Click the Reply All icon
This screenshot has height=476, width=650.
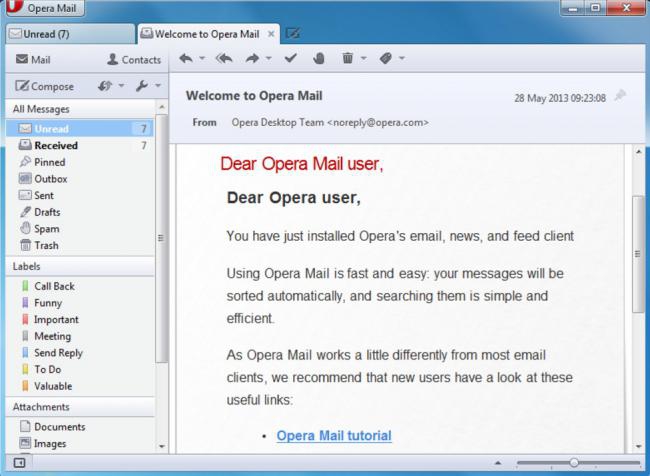click(224, 58)
